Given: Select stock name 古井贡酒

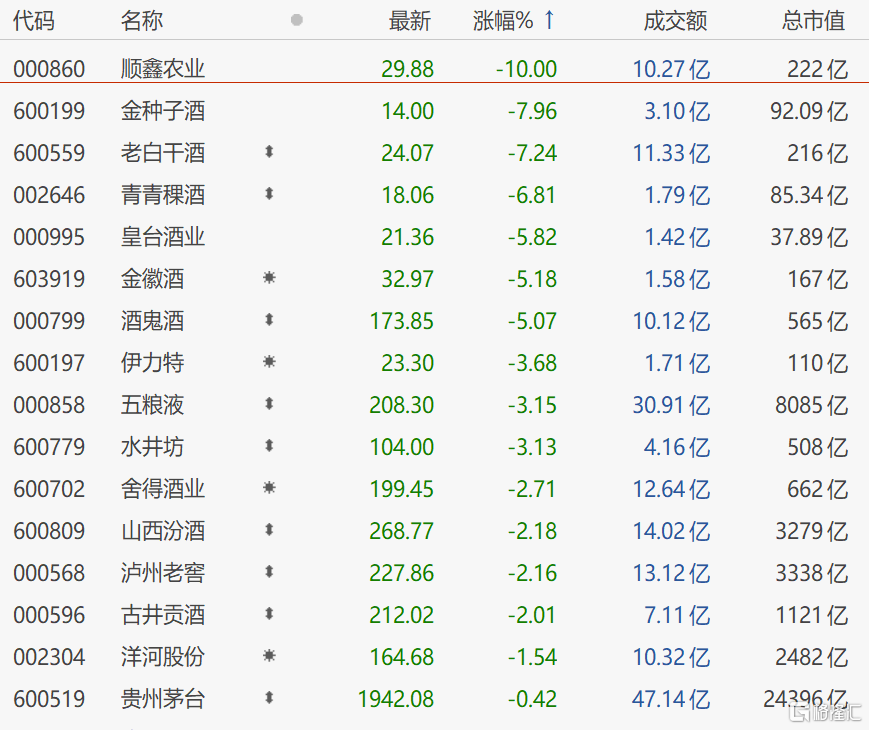Looking at the screenshot, I should (163, 615).
